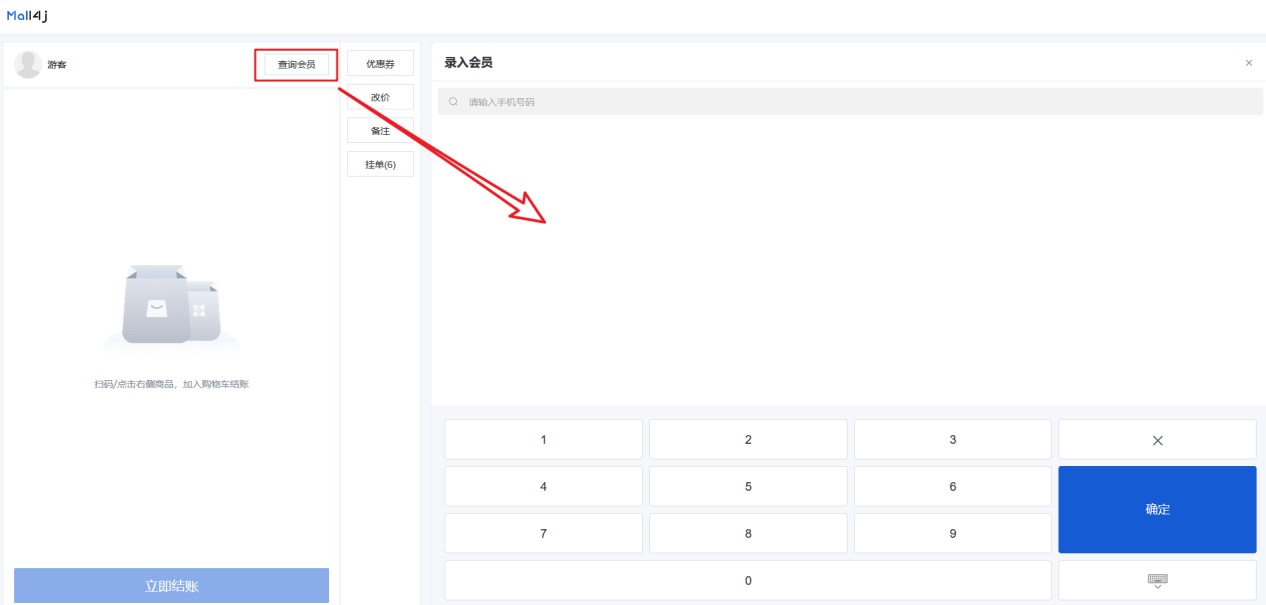This screenshot has width=1266, height=605.
Task: Click the 立即结账 checkout button
Action: 171,586
